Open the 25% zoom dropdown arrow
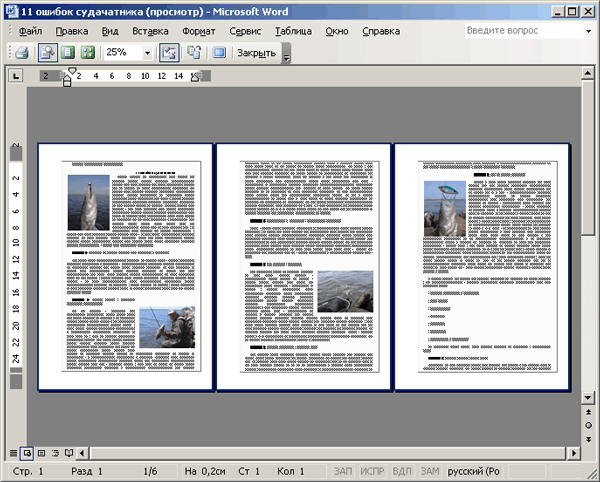Image resolution: width=600 pixels, height=482 pixels. pos(147,53)
